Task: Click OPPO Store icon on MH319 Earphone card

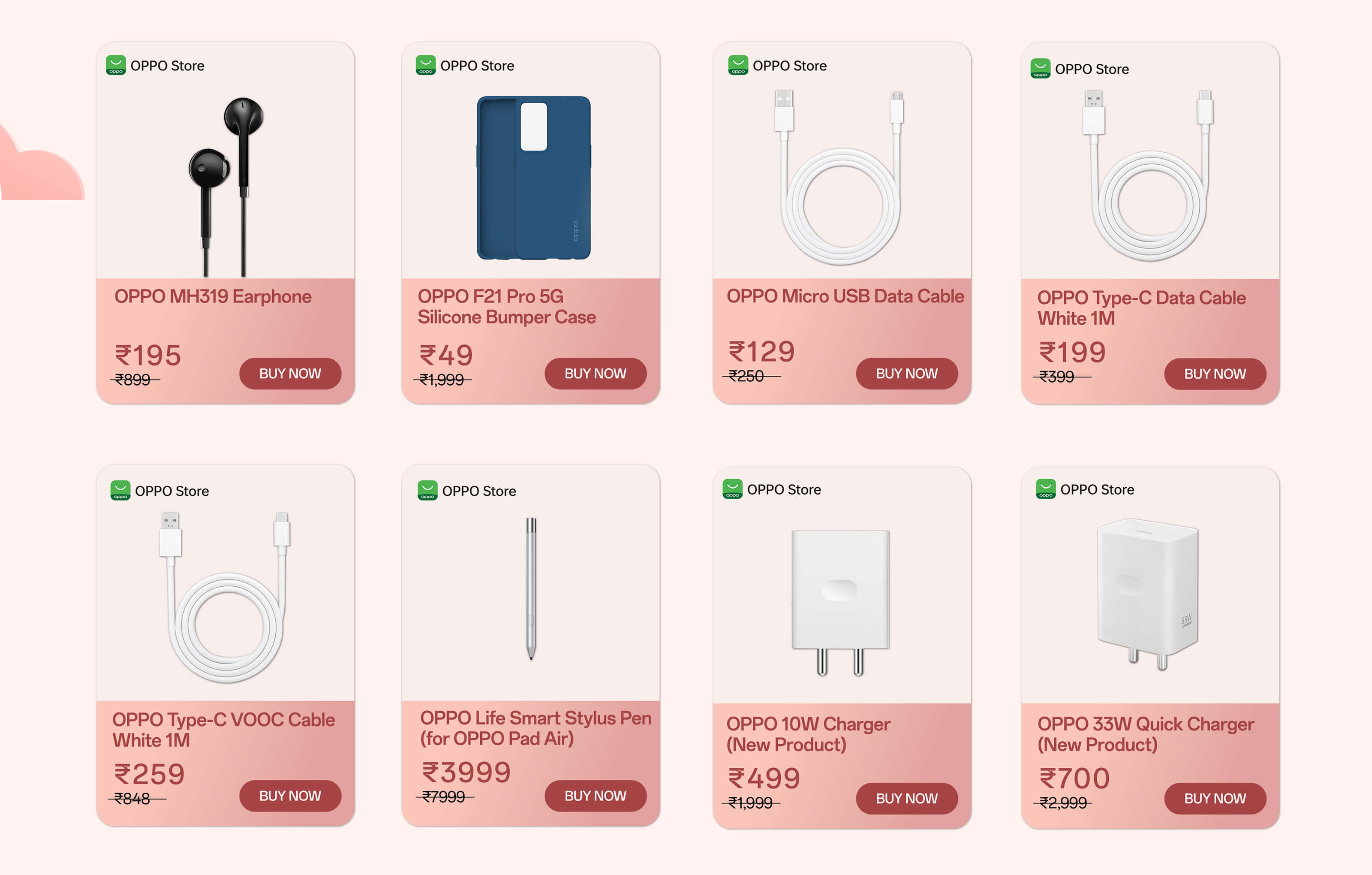Action: tap(116, 65)
